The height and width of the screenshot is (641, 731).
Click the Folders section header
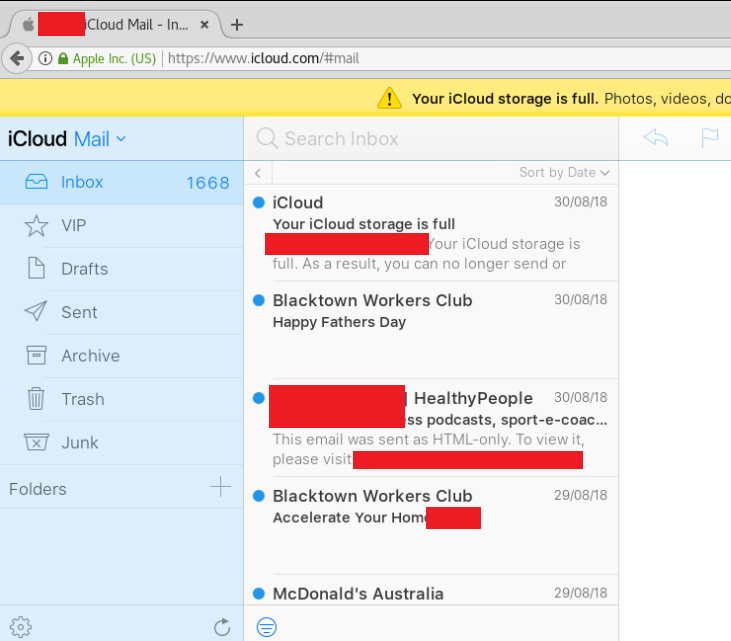click(x=38, y=489)
